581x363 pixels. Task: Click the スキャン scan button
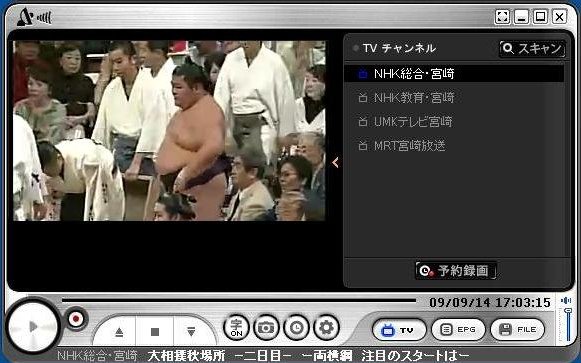pyautogui.click(x=532, y=49)
